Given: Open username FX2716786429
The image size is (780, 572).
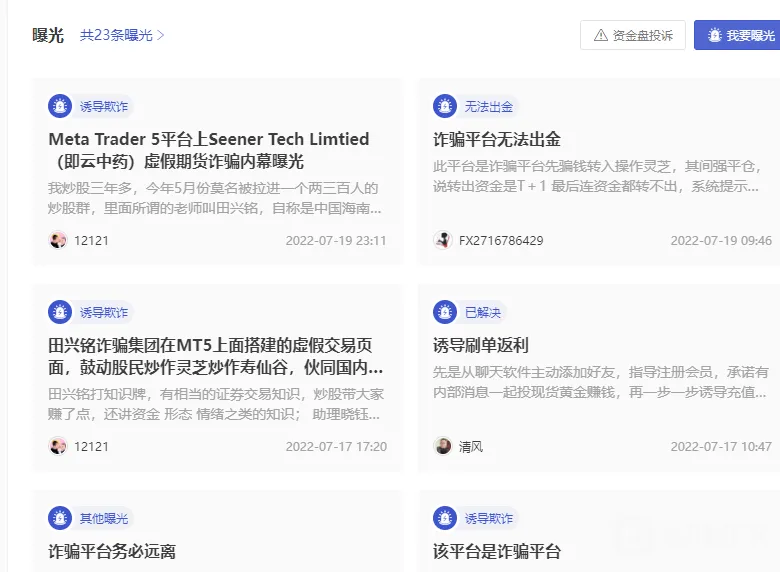Looking at the screenshot, I should pyautogui.click(x=501, y=241).
